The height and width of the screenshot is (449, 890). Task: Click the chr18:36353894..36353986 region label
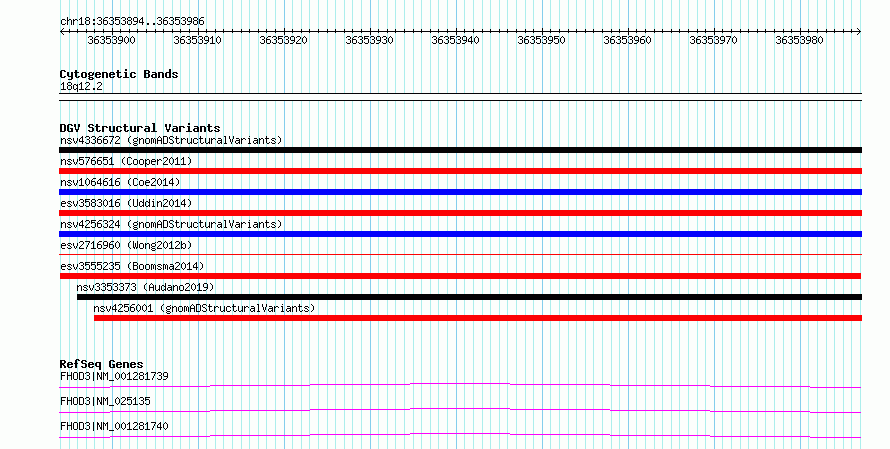coord(132,22)
